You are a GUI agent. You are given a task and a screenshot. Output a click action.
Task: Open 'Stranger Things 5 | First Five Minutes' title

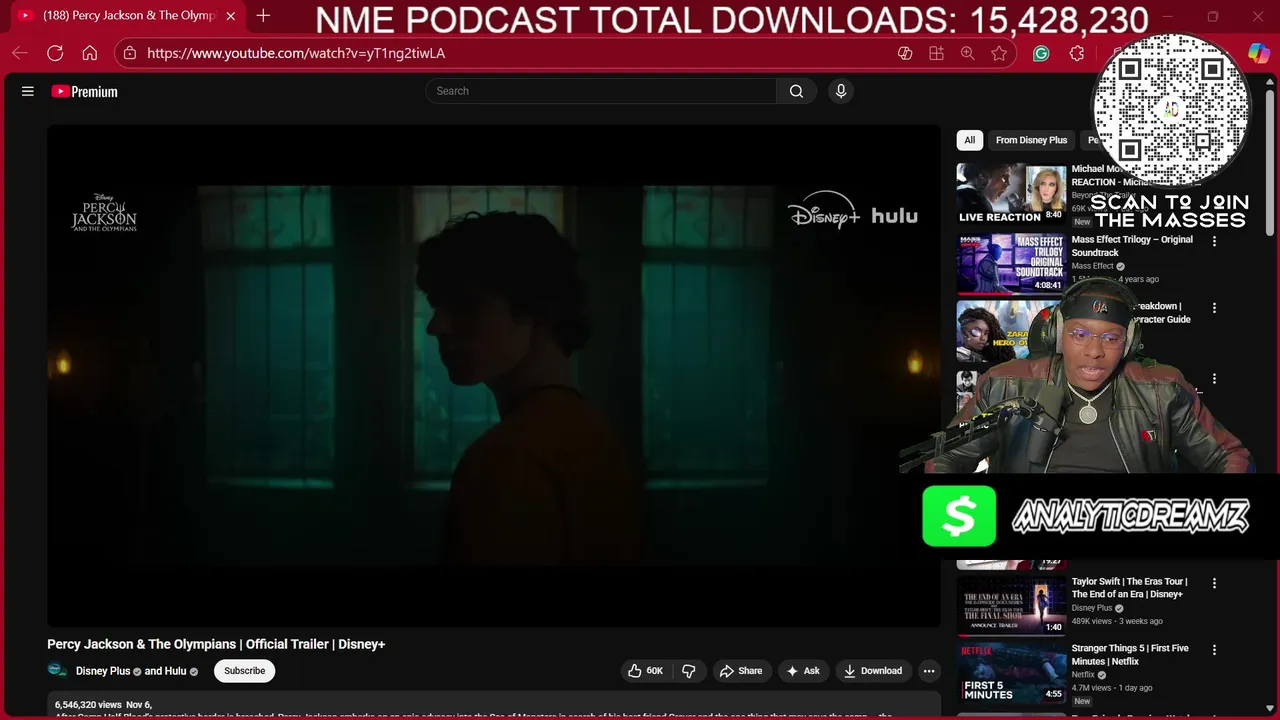pos(1130,655)
